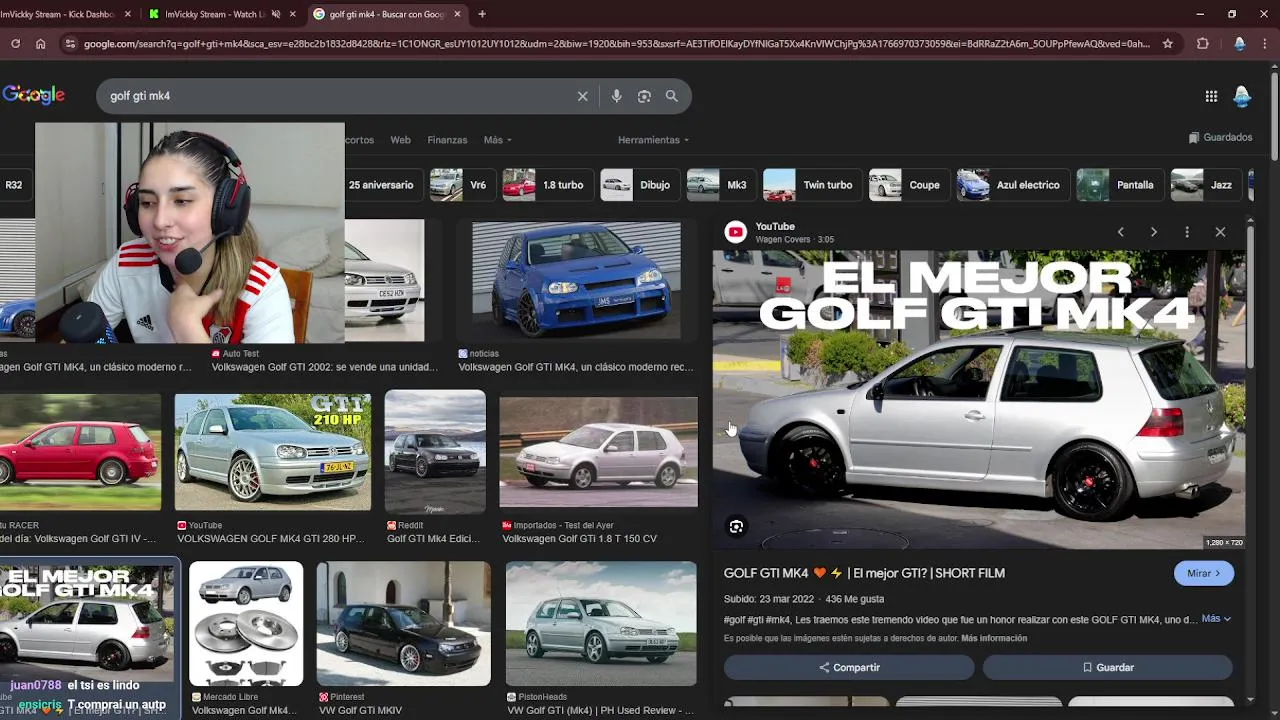
Task: Open the Google apps grid icon
Action: coord(1211,96)
